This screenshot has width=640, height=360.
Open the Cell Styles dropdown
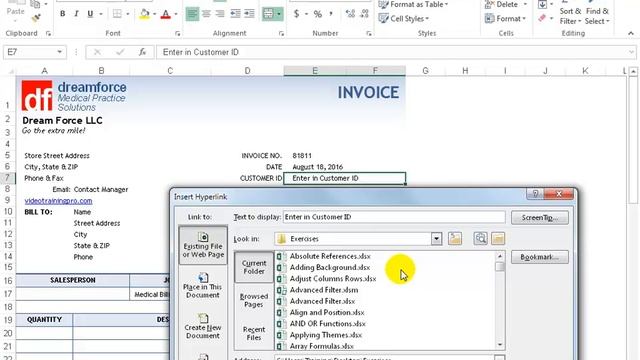pos(404,18)
